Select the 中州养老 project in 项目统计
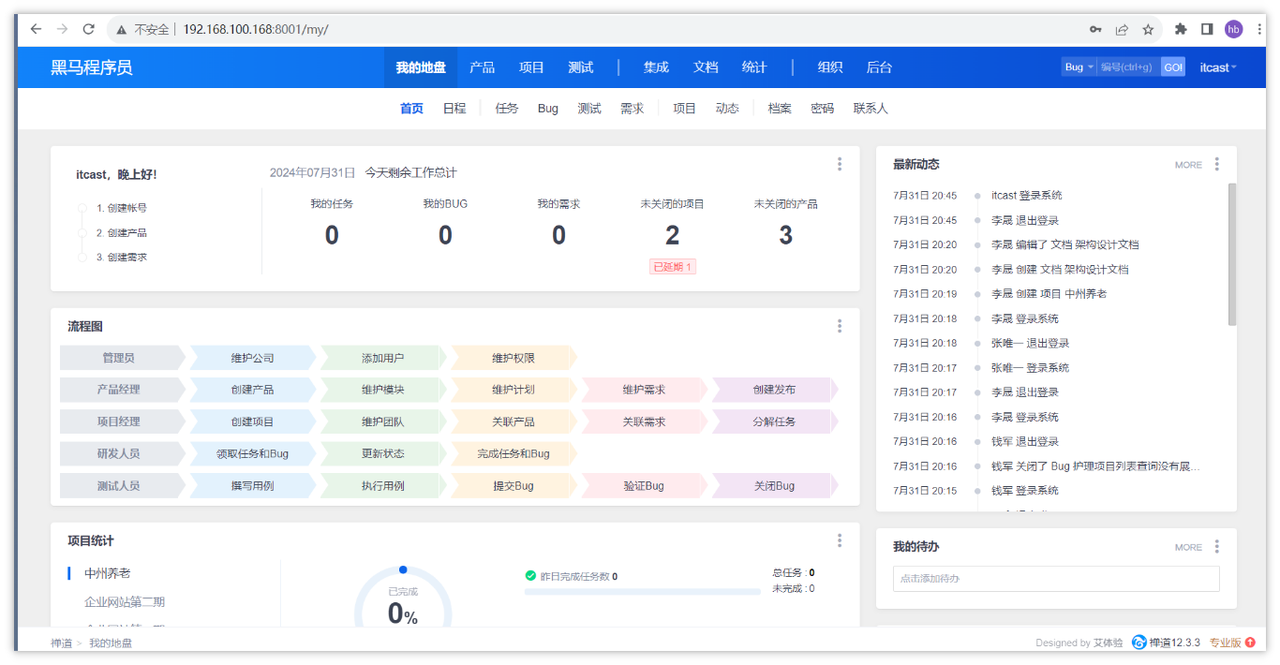The height and width of the screenshot is (665, 1280). [107, 573]
